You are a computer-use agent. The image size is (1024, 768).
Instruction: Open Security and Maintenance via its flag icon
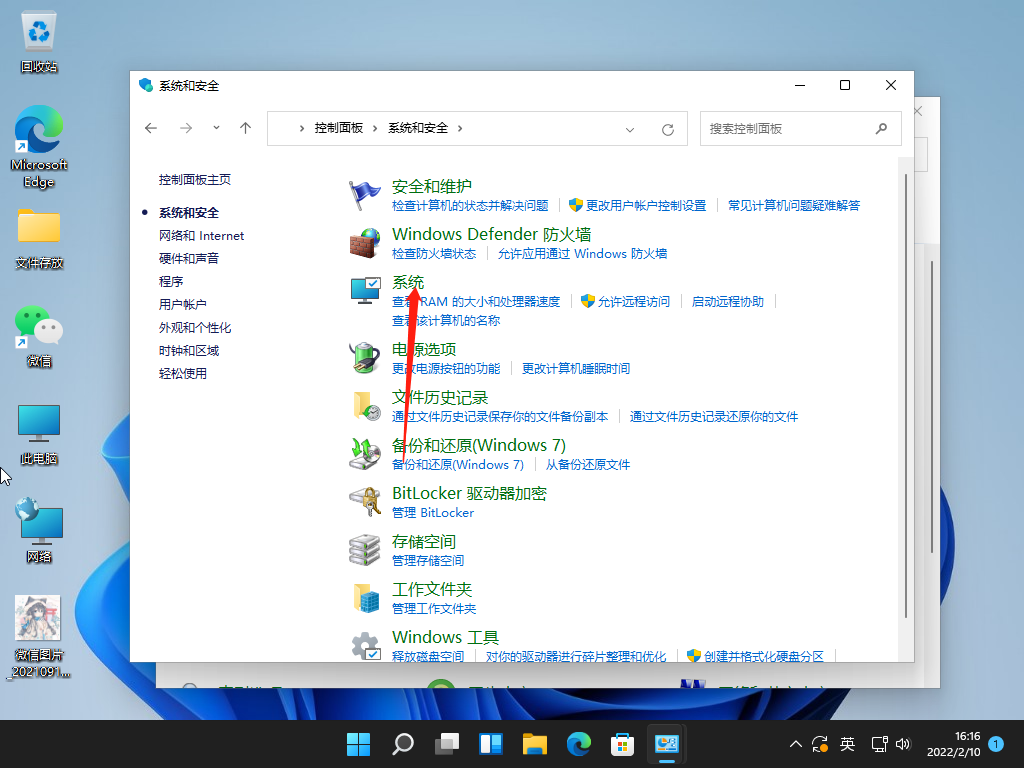[x=365, y=193]
